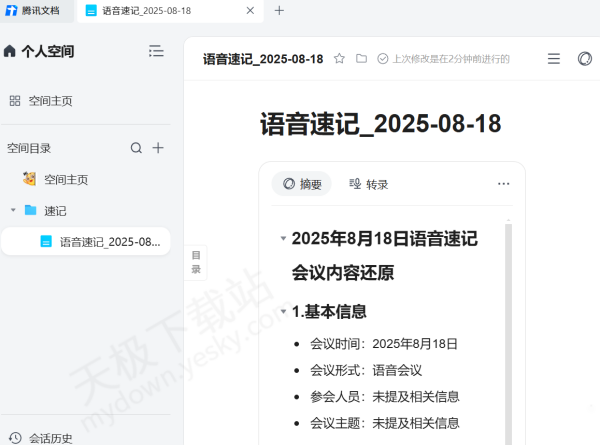The height and width of the screenshot is (445, 600).
Task: Open 空间主页 at top of sidebar
Action: (x=49, y=101)
